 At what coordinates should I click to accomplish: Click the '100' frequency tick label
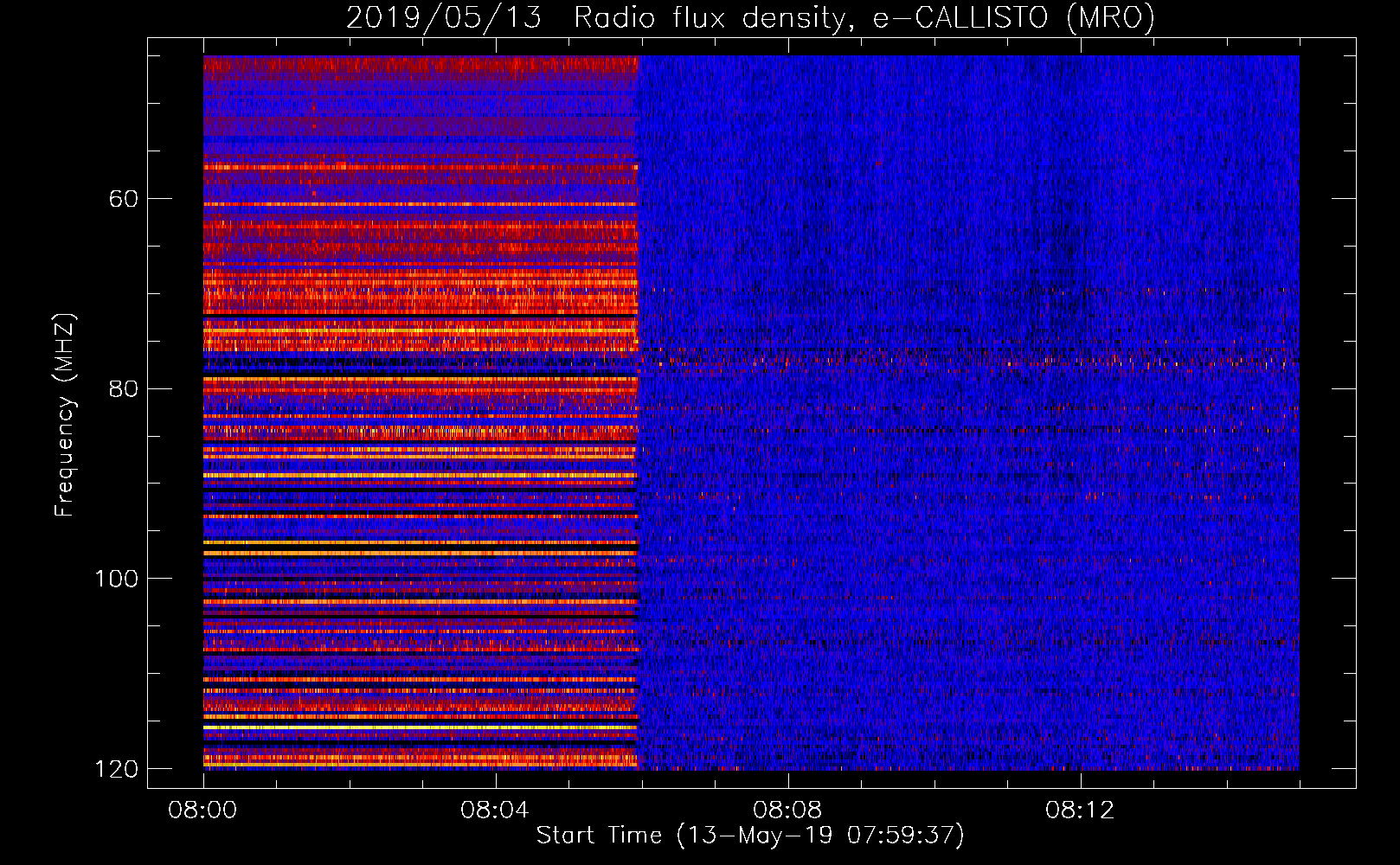pyautogui.click(x=117, y=579)
